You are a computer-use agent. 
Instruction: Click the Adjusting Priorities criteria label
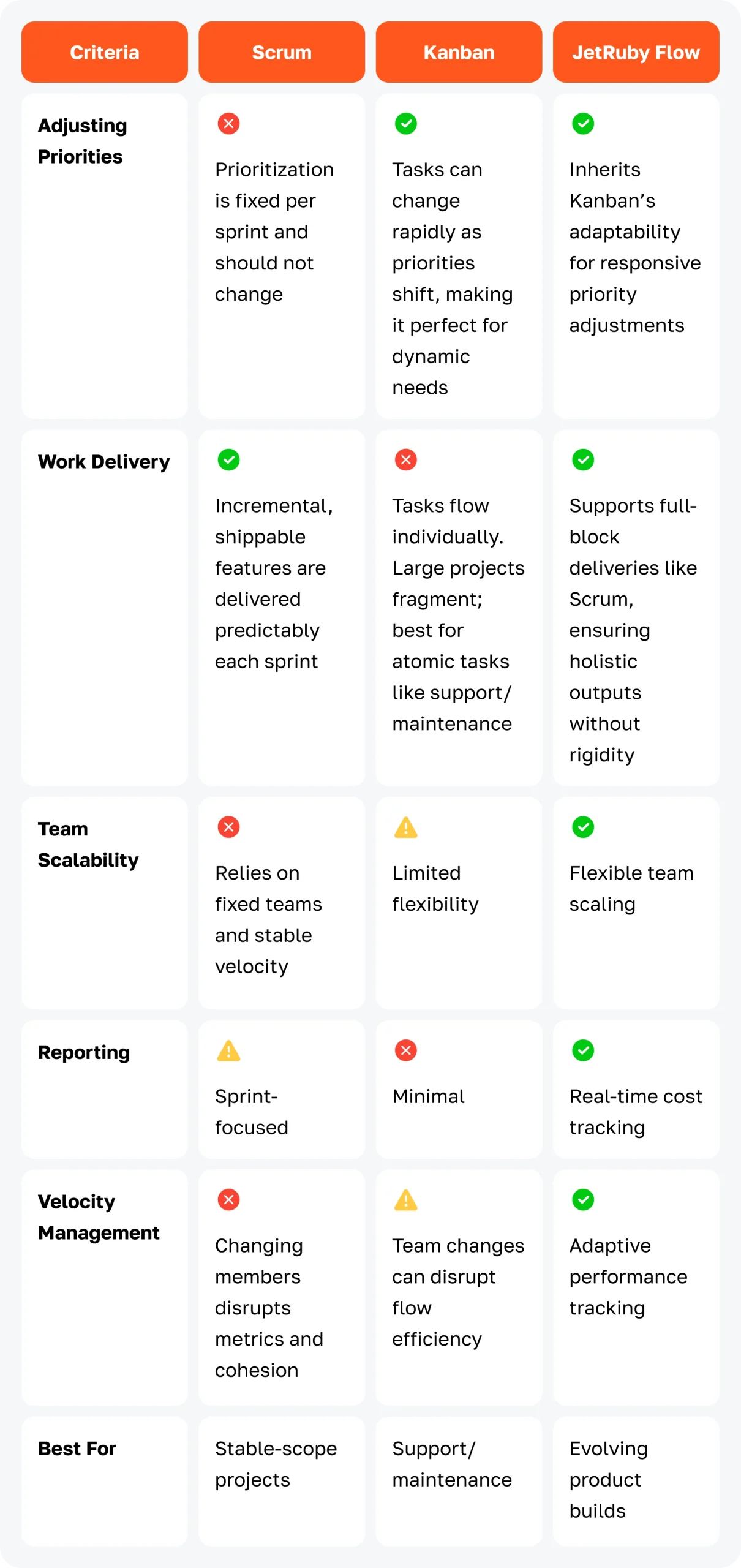pyautogui.click(x=82, y=141)
